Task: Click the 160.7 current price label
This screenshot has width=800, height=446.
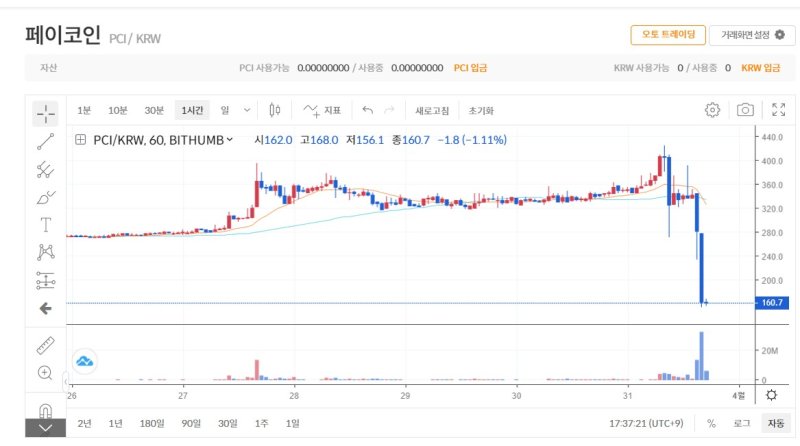Action: 771,303
